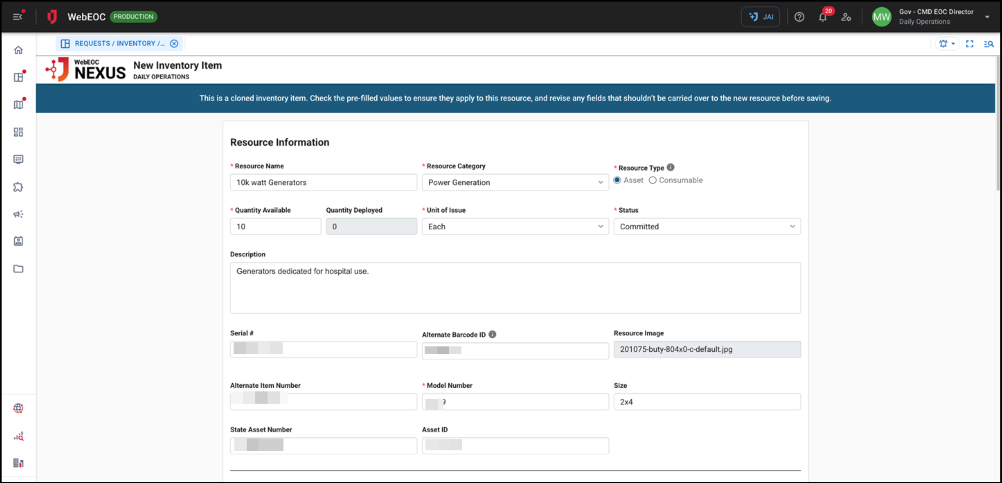Toggle fullscreen view icon
The width and height of the screenshot is (1002, 483).
tap(969, 44)
